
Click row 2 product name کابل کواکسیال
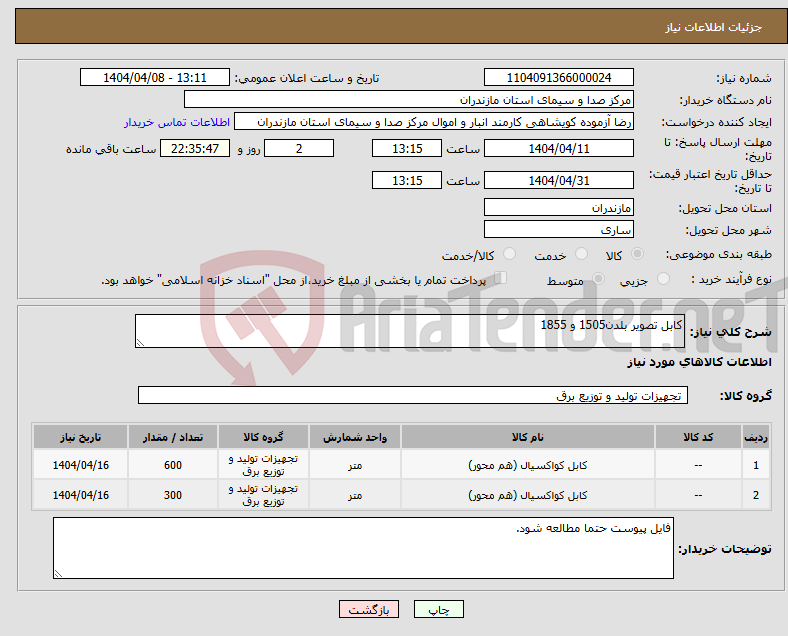[528, 495]
